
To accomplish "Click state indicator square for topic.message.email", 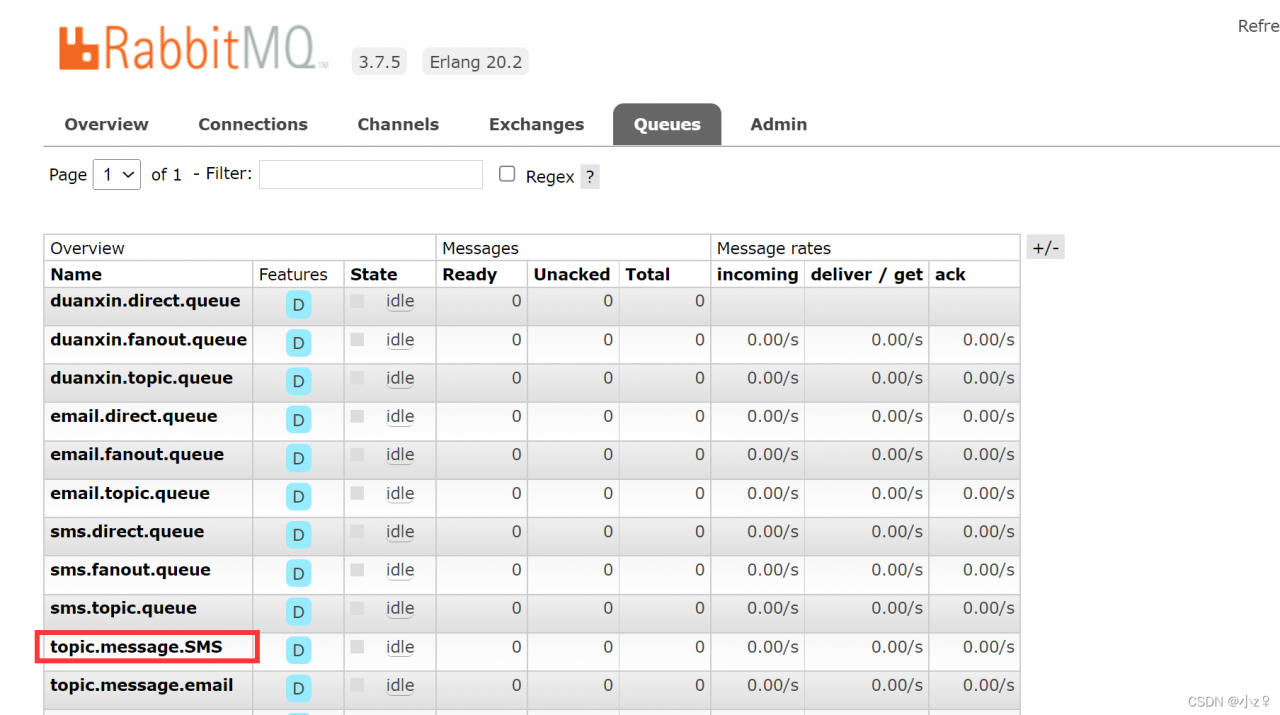I will [x=357, y=685].
